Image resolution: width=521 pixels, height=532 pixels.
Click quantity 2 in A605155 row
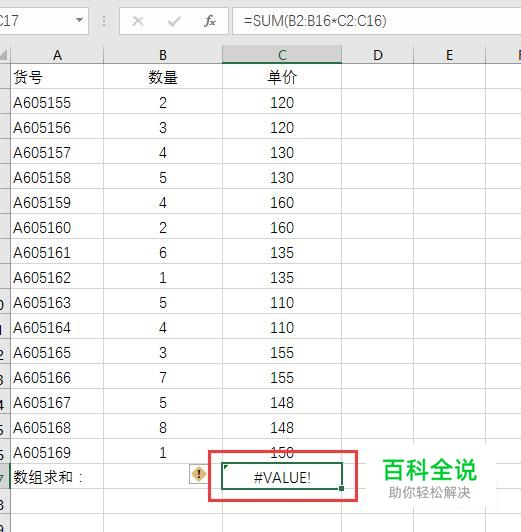tap(163, 102)
